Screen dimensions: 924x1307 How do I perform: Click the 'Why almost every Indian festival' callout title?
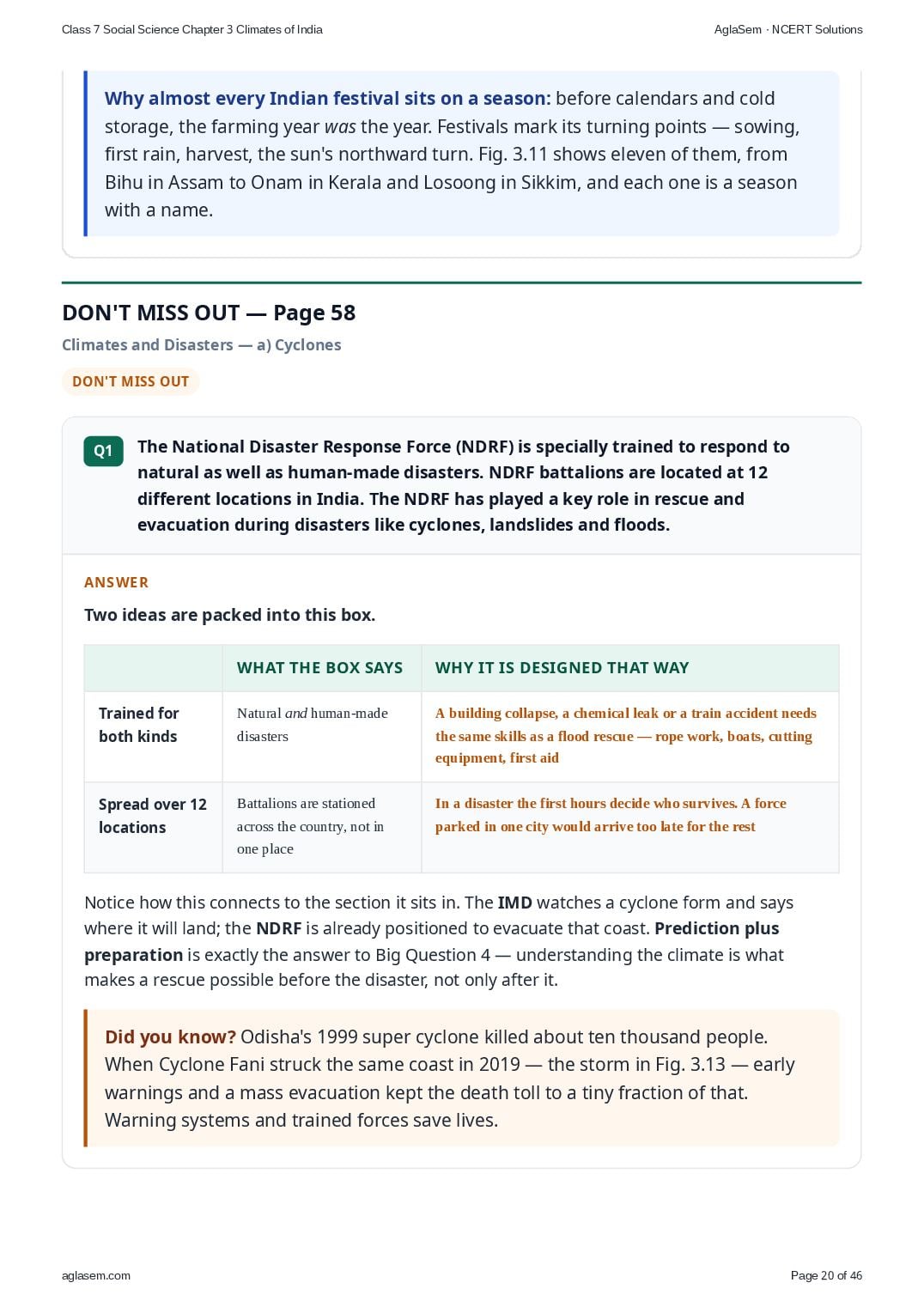tap(327, 98)
